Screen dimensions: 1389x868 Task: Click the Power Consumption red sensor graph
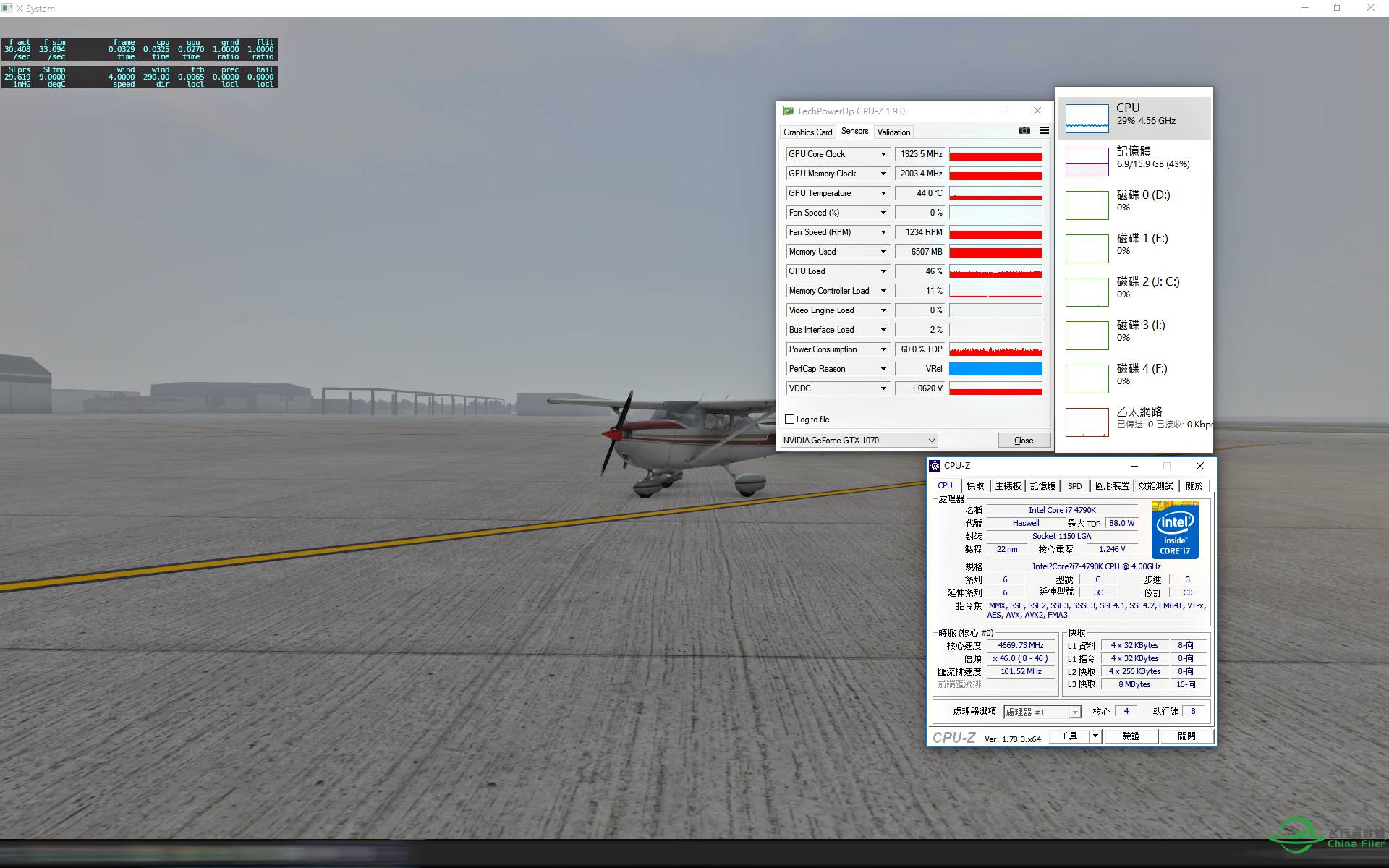point(995,349)
